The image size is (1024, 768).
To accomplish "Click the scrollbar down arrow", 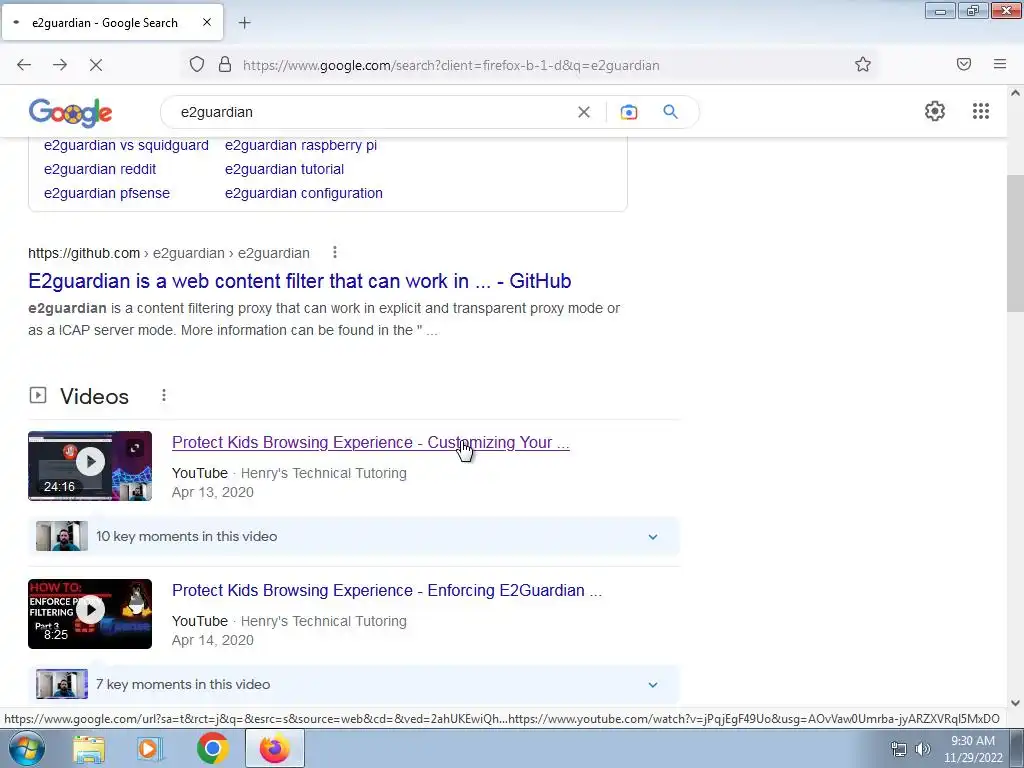I will point(1015,703).
